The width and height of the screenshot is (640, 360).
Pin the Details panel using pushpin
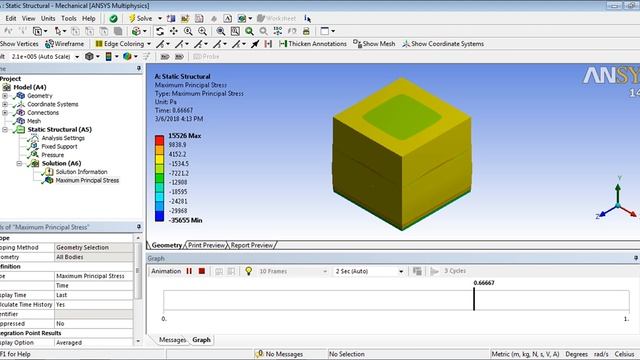click(138, 227)
